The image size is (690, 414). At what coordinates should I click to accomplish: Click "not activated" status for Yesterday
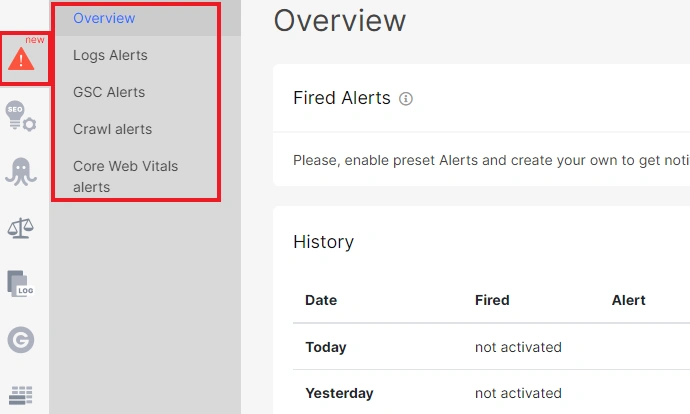[518, 393]
